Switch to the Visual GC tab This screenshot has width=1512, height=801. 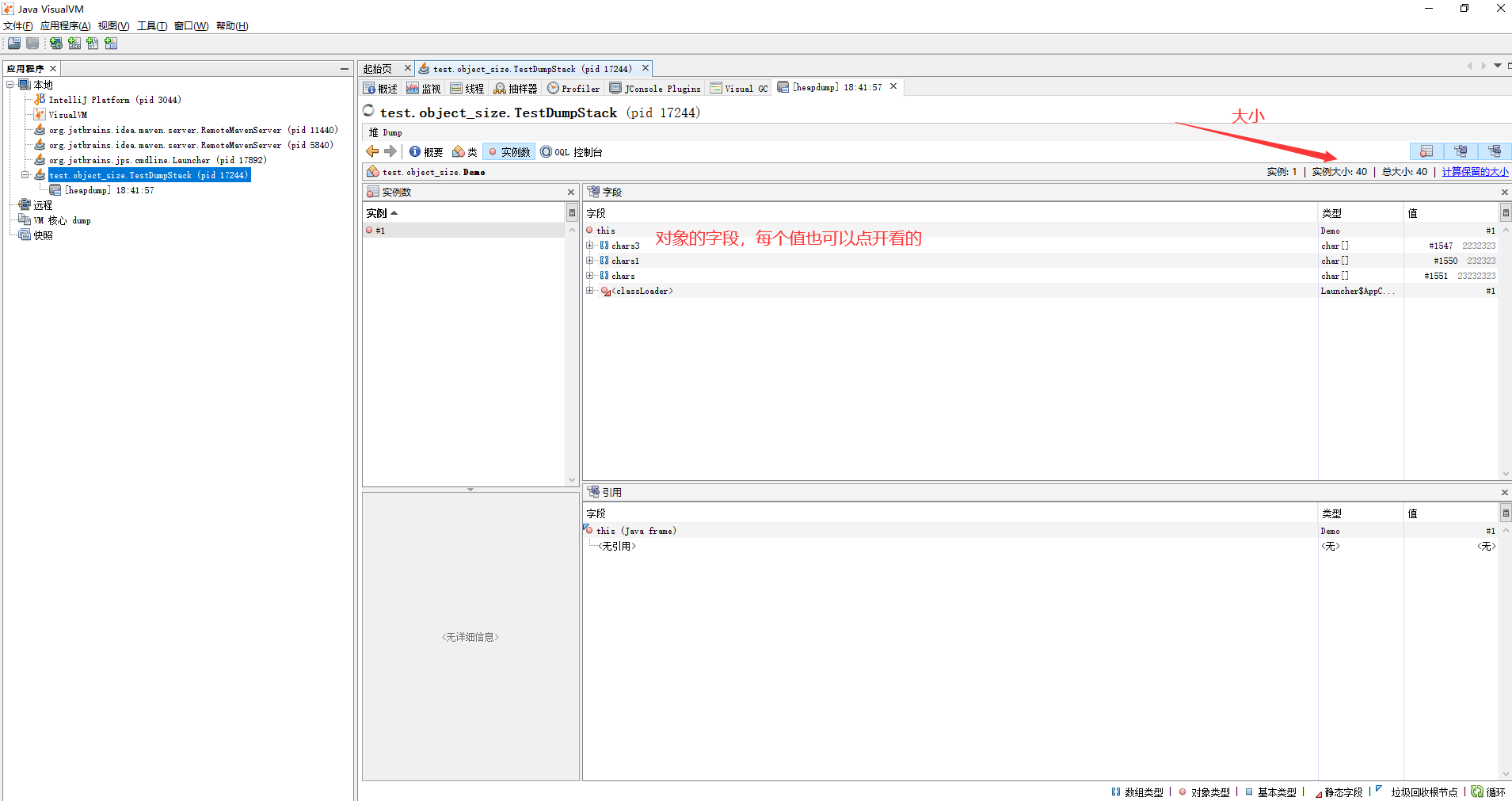(x=739, y=89)
